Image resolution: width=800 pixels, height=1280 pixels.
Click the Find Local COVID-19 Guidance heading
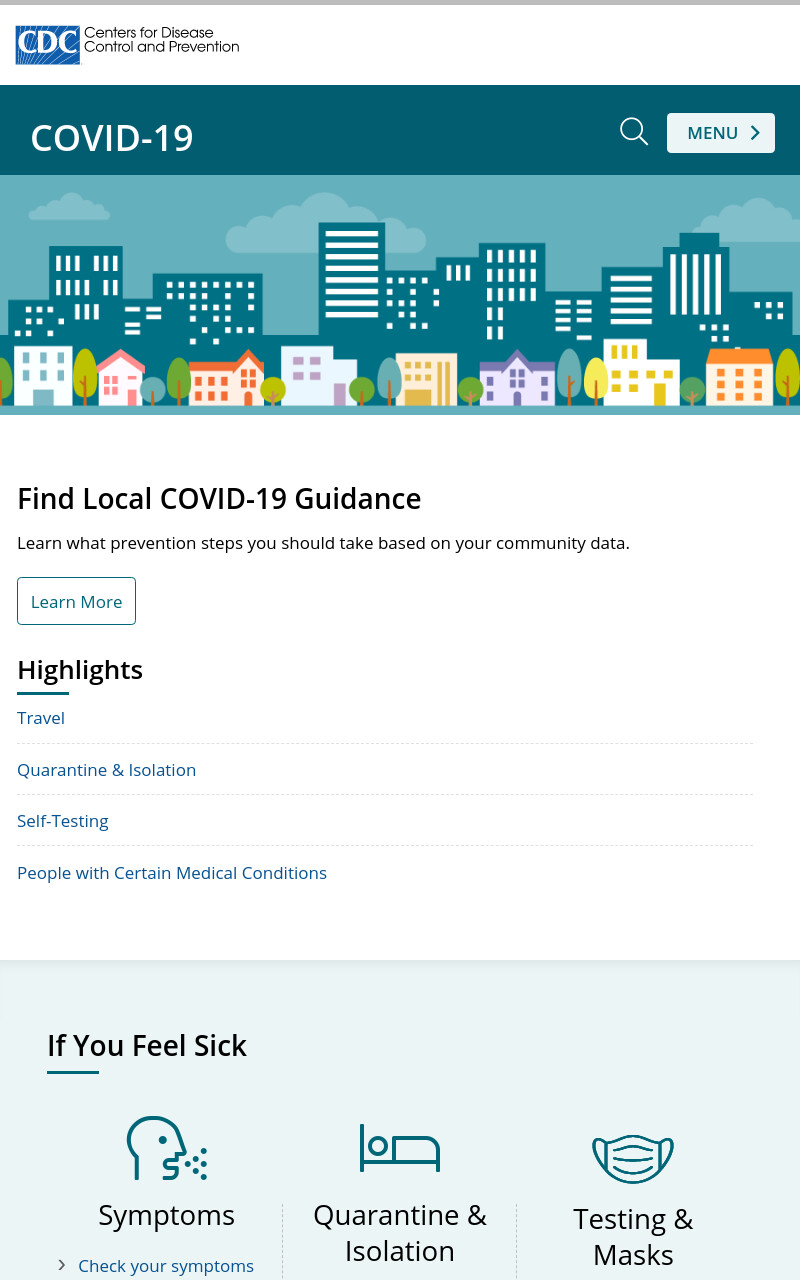[x=219, y=498]
